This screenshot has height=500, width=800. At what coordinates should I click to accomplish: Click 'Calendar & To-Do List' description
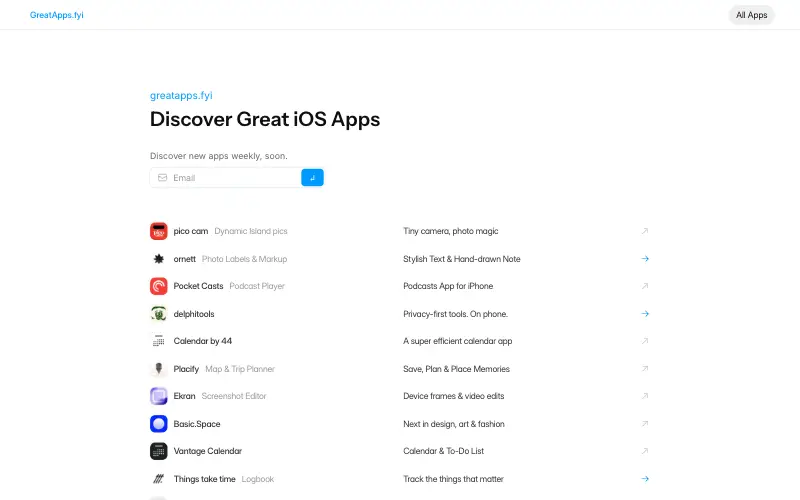pyautogui.click(x=443, y=451)
